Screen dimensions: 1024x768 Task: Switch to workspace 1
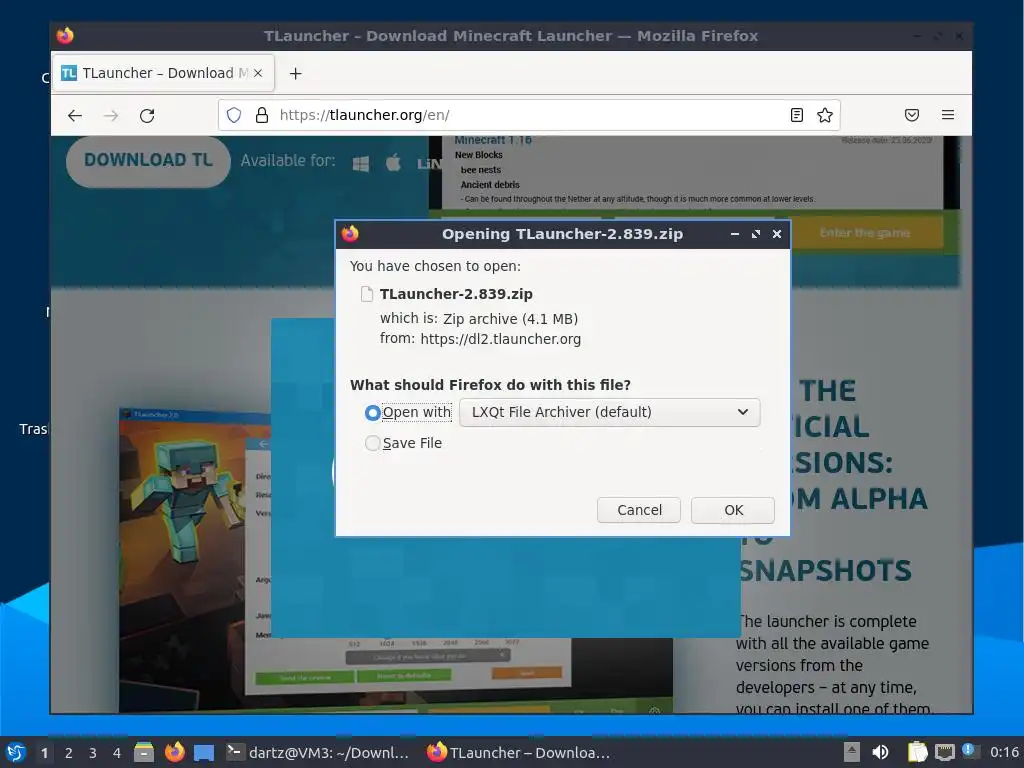44,753
